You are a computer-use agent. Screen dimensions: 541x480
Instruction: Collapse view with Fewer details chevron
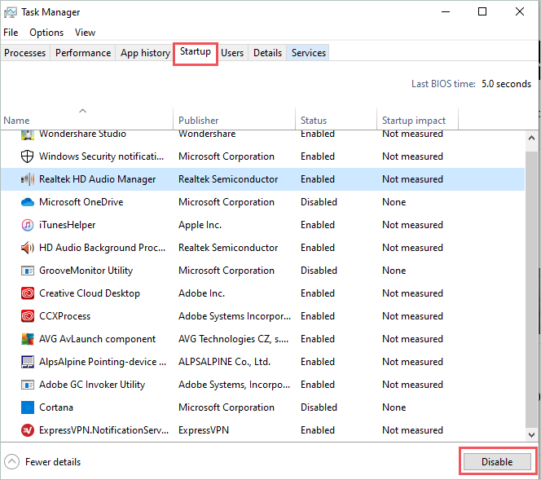tap(12, 462)
